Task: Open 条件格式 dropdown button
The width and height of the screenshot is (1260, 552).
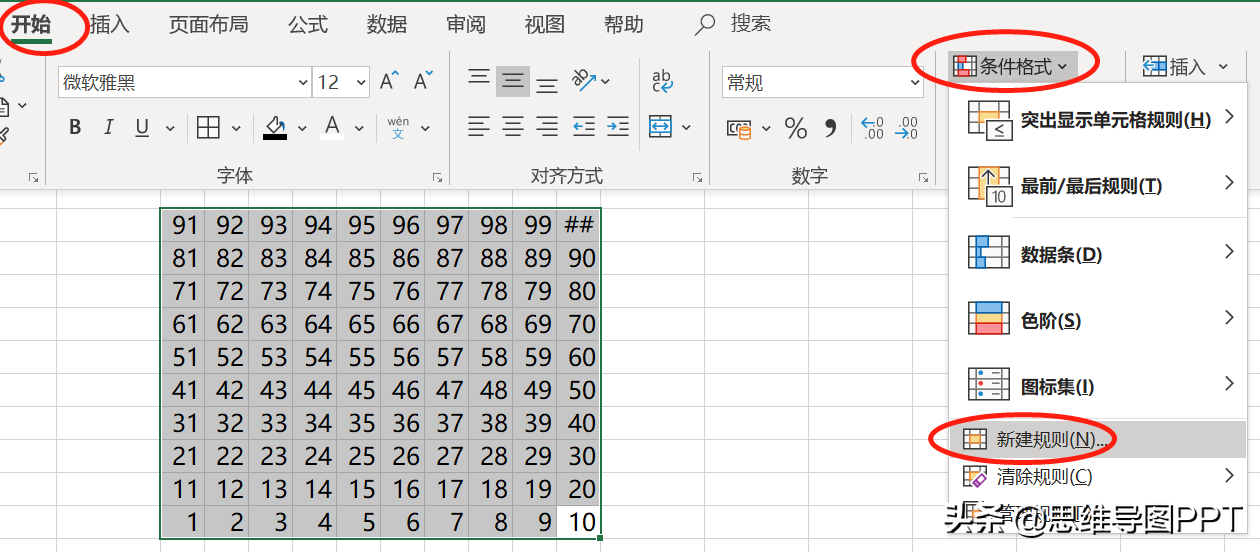Action: [x=1012, y=67]
